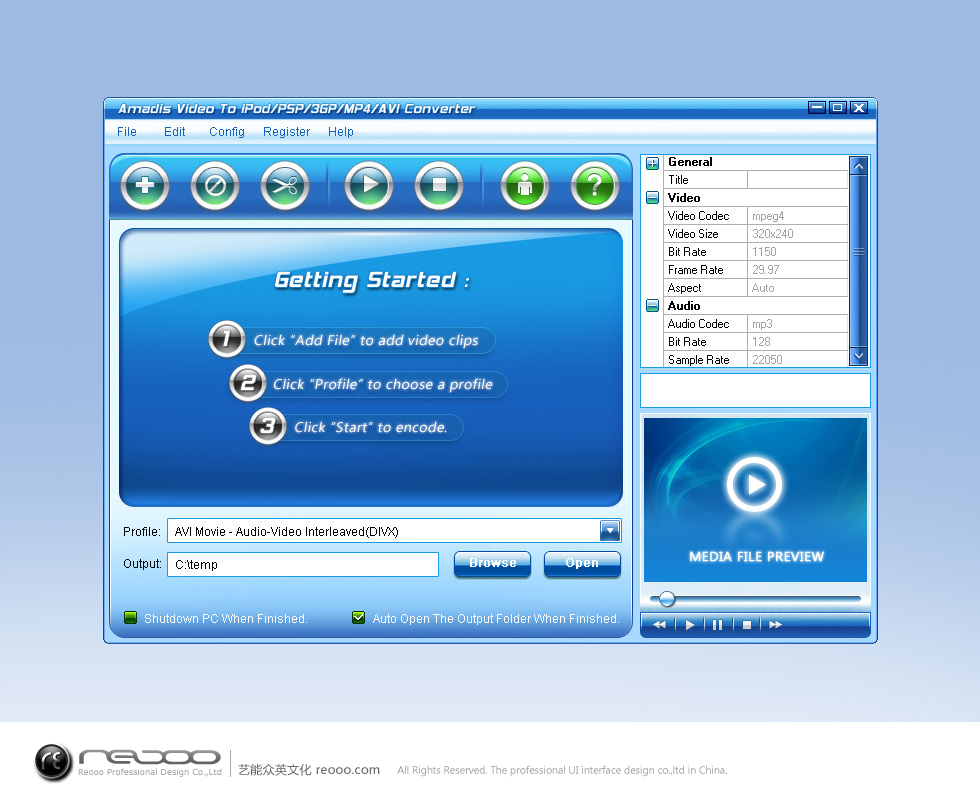Click the Remove circle-slash toolbar icon
This screenshot has height=800, width=980.
[215, 186]
